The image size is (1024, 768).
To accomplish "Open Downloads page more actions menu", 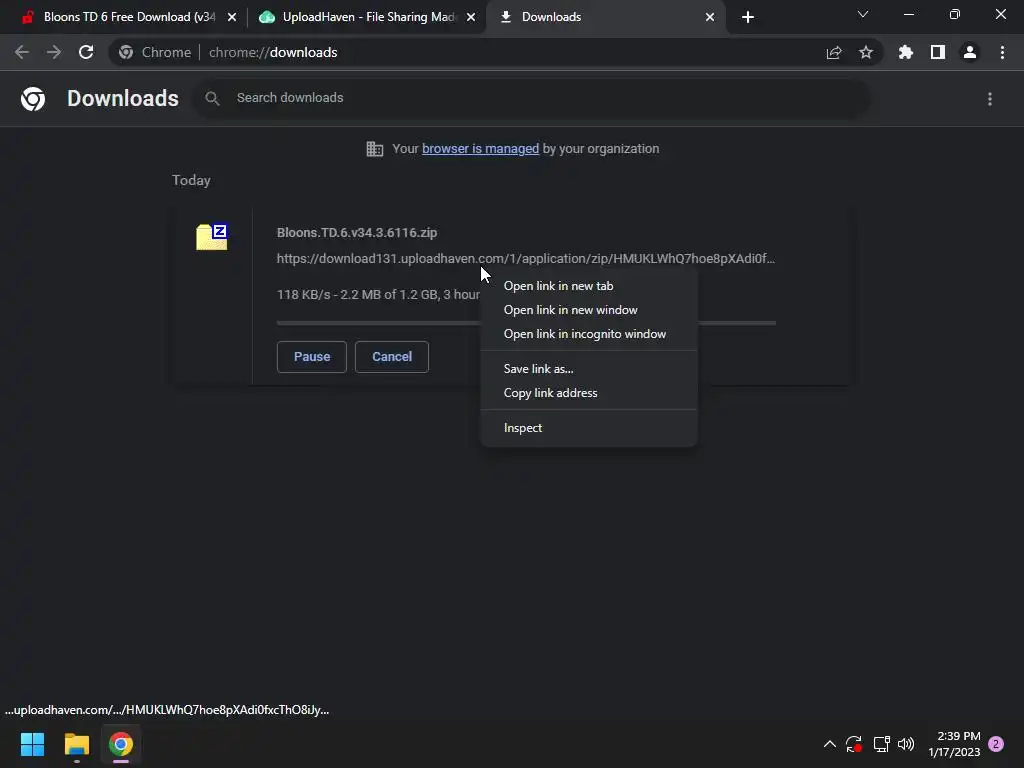I will (x=990, y=99).
